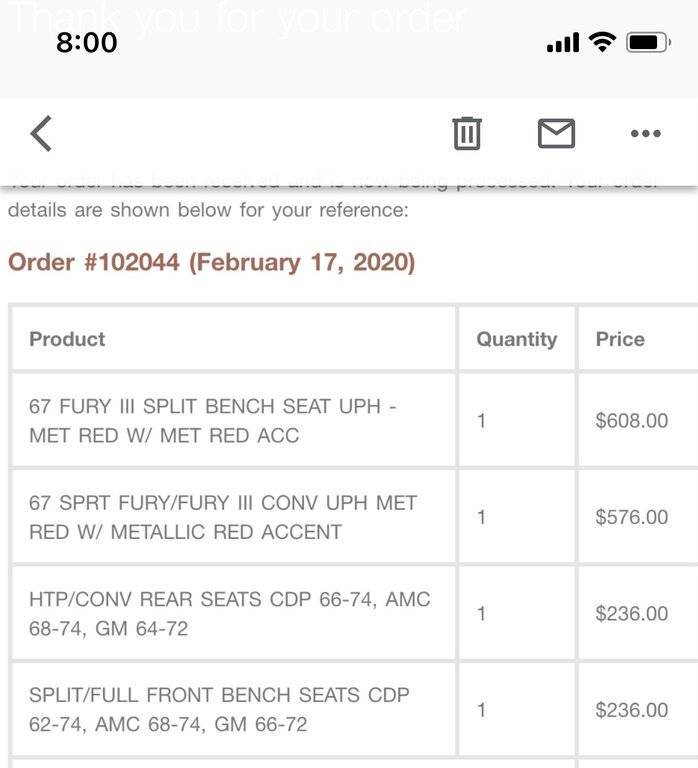Select 67 SPRT Fury Conv UPH product
The width and height of the screenshot is (698, 768).
[222, 517]
